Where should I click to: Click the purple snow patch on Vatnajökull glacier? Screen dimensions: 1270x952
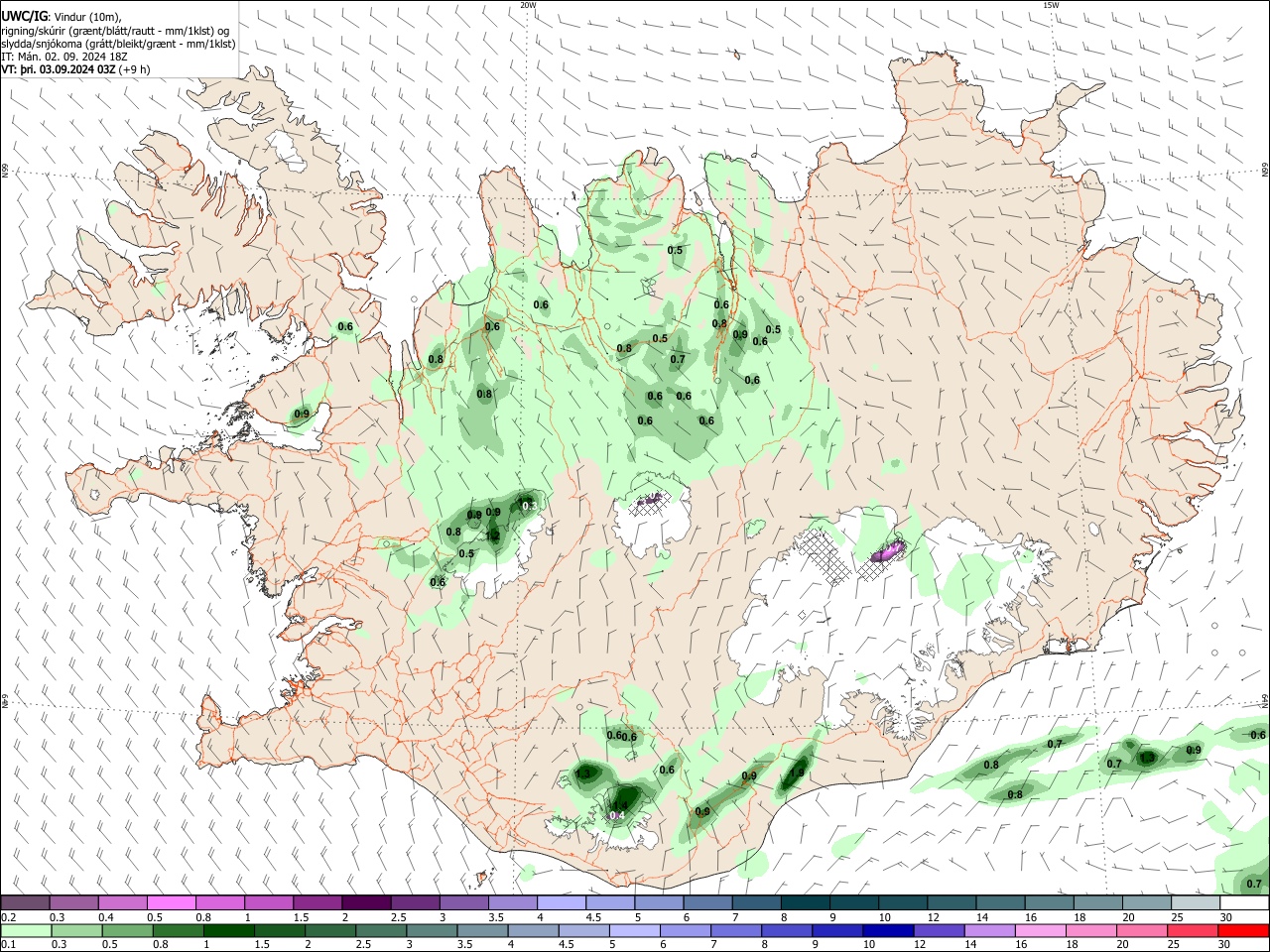coord(888,551)
